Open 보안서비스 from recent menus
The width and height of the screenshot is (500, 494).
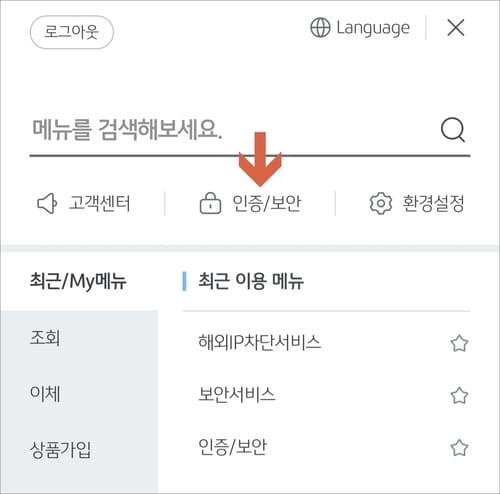[x=237, y=395]
